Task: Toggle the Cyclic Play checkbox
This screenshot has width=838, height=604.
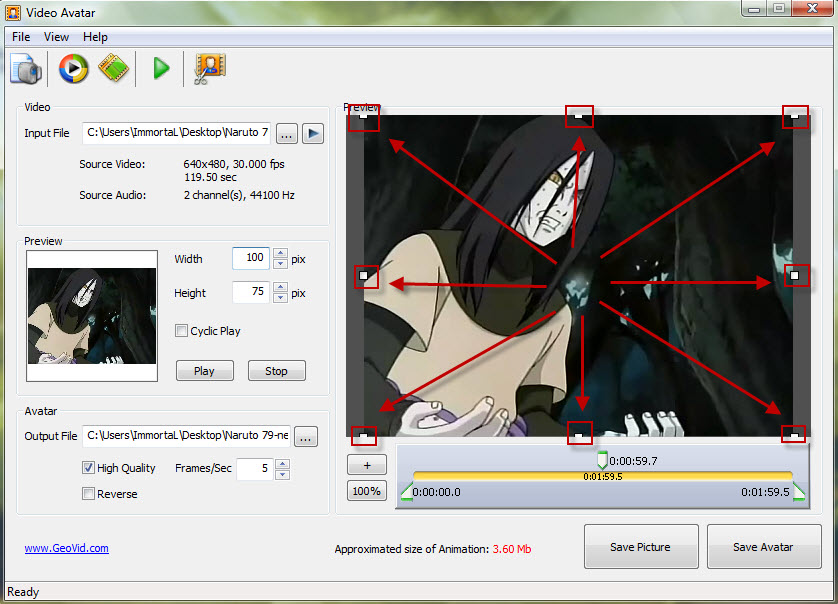Action: coord(181,331)
